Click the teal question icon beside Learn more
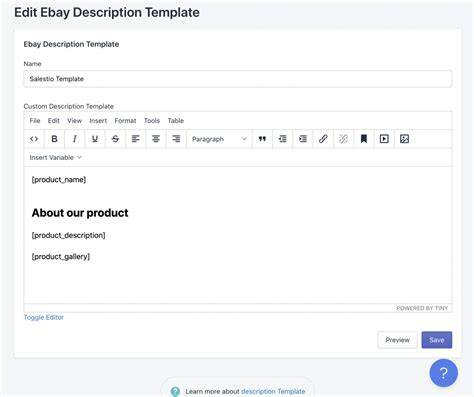This screenshot has width=474, height=397. [x=175, y=391]
